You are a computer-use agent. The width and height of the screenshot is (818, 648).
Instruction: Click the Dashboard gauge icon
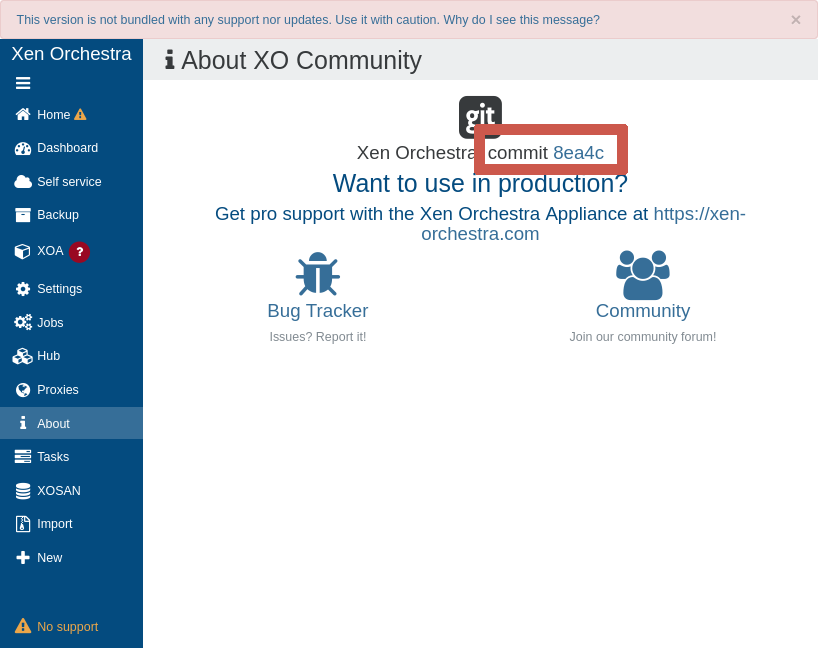23,148
